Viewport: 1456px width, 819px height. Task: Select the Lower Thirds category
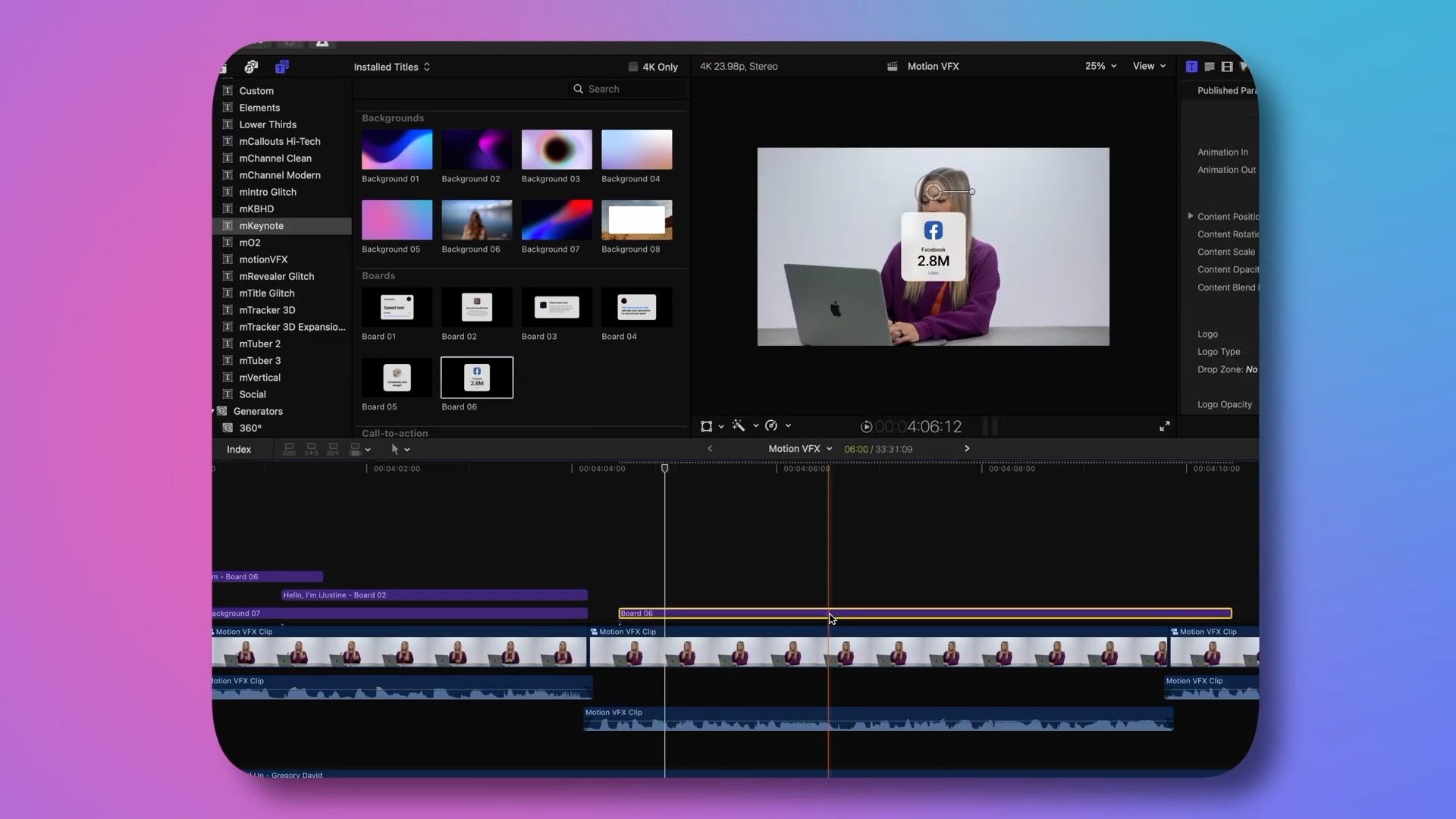point(268,124)
